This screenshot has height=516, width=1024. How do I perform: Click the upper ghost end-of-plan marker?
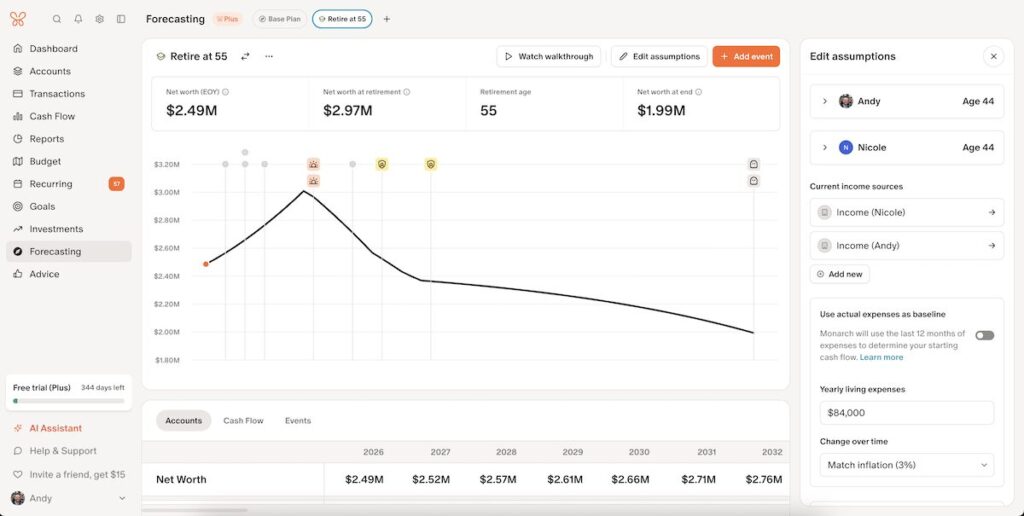coord(754,164)
